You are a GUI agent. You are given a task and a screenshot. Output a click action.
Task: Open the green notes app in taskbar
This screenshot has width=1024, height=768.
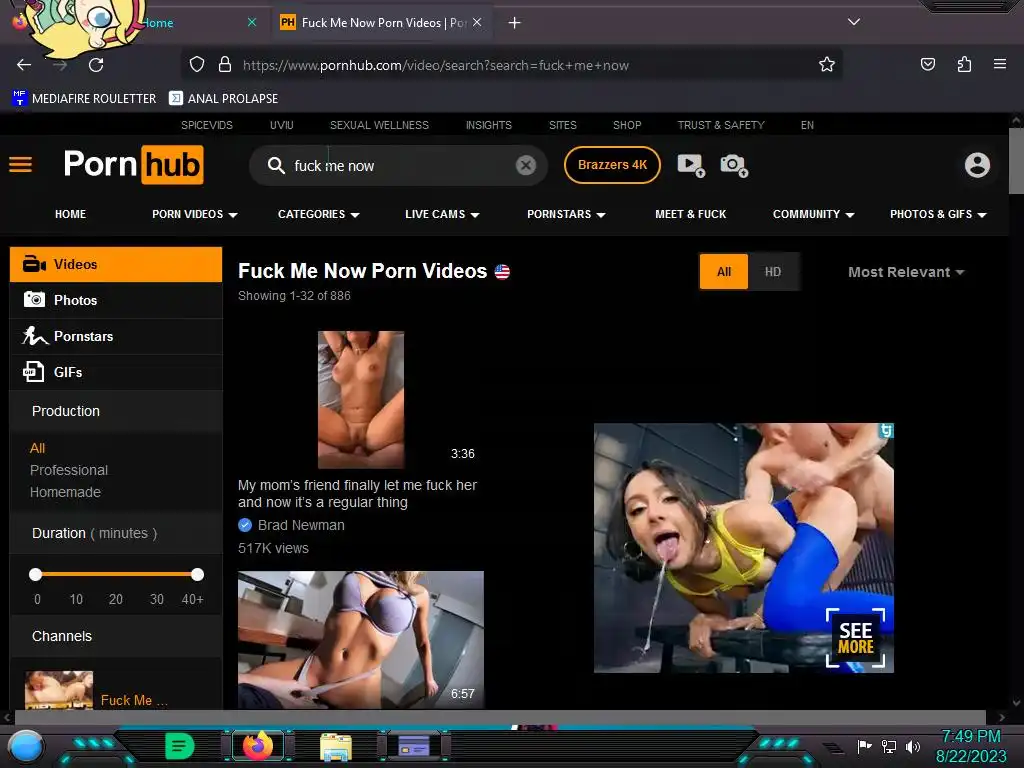pyautogui.click(x=180, y=746)
